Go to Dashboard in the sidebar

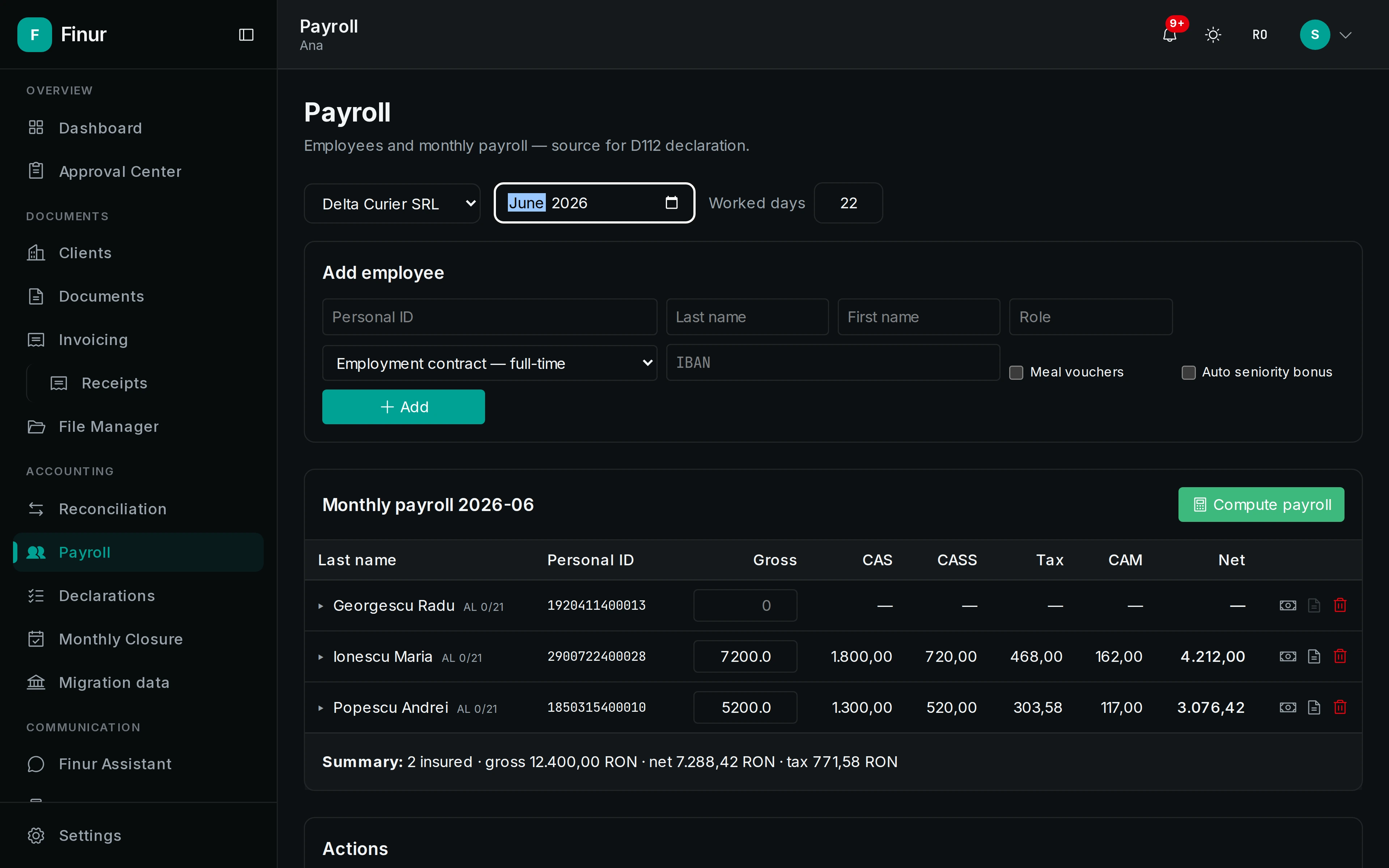[138, 128]
